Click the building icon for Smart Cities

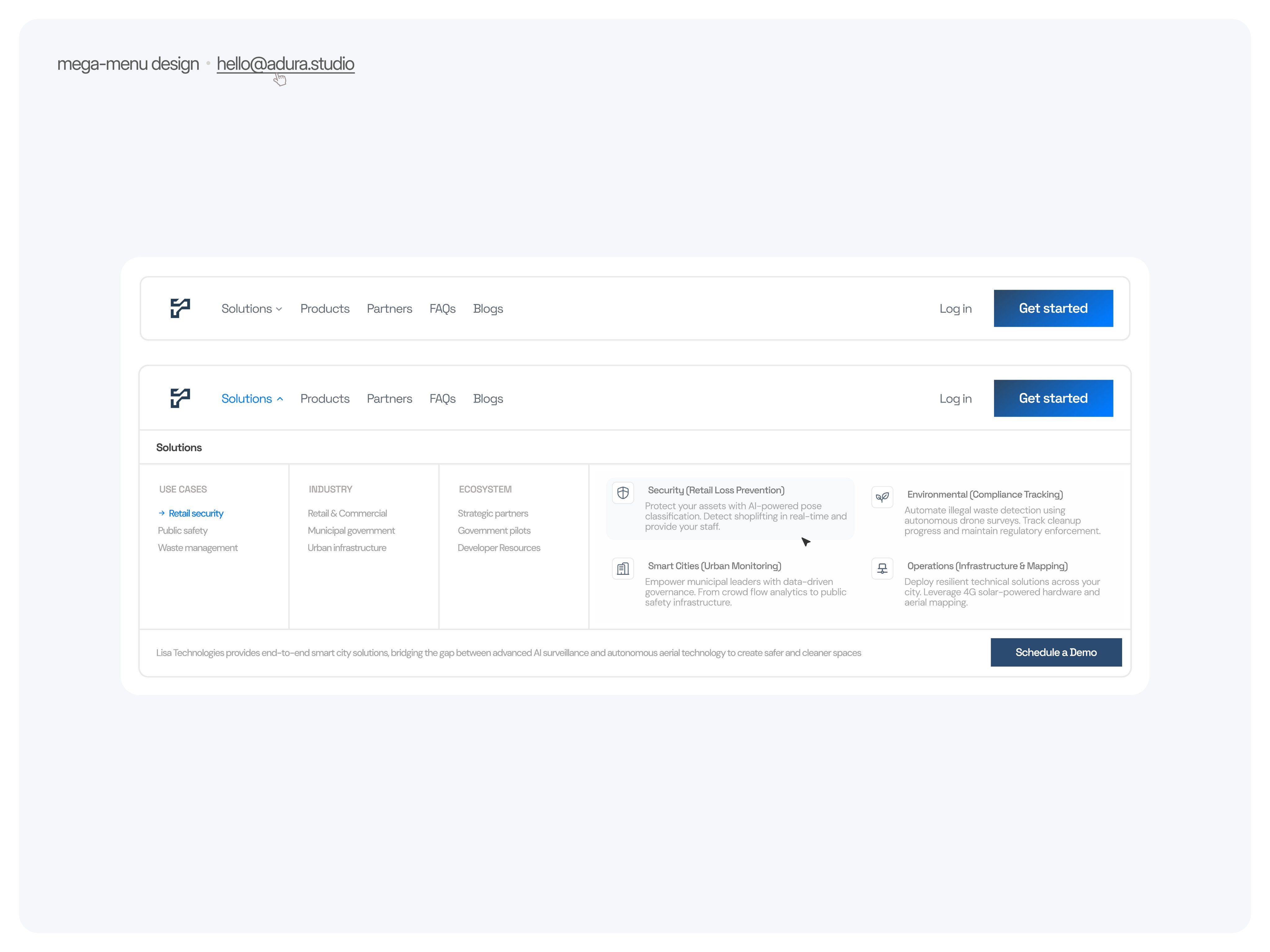623,569
